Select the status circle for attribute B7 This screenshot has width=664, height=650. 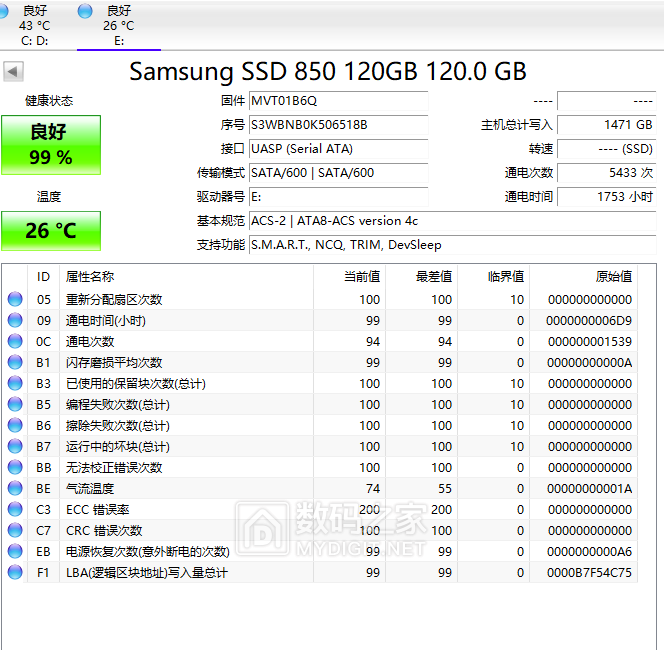tap(15, 446)
